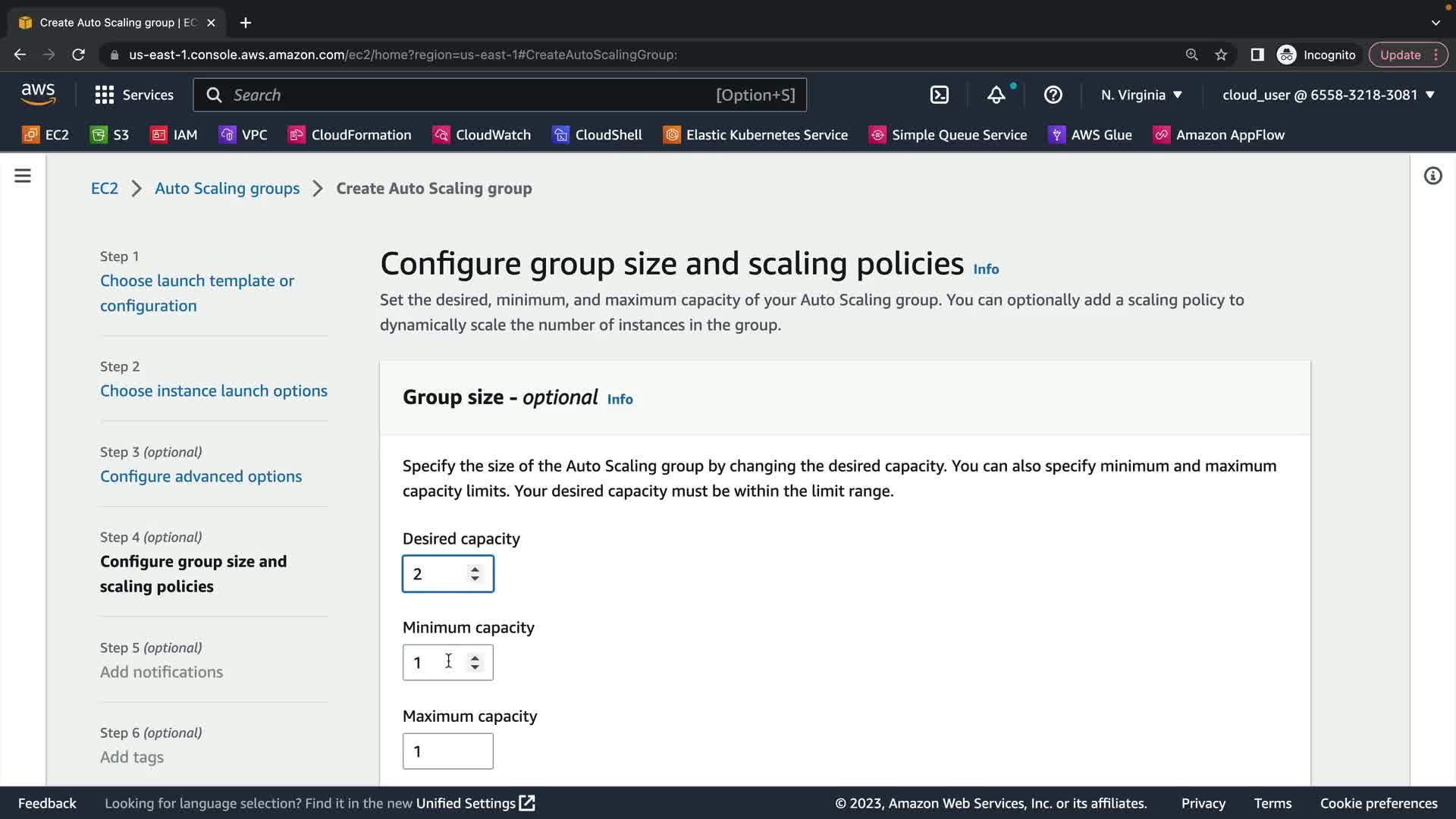
Task: Click the help question mark icon
Action: tap(1053, 95)
